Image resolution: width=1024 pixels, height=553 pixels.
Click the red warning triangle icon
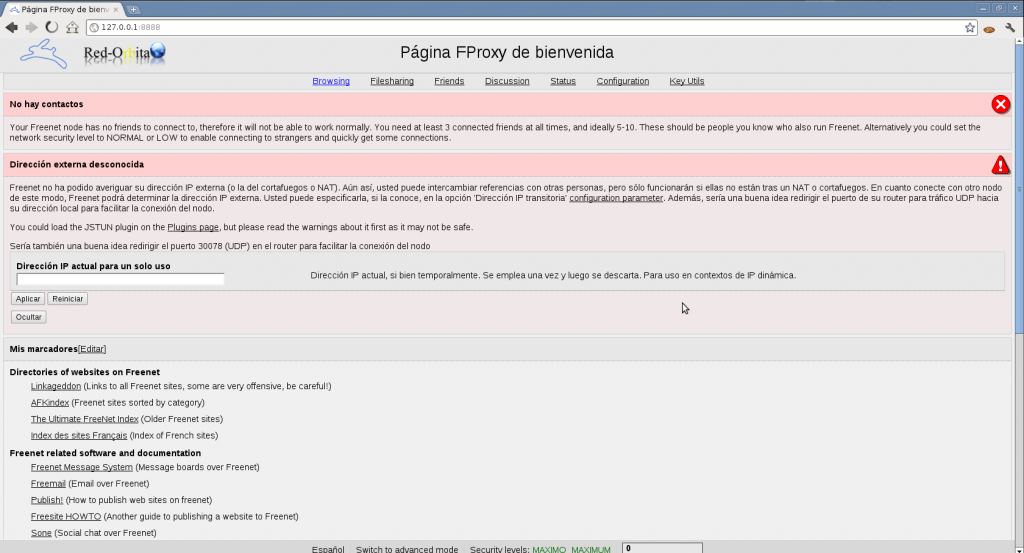point(1000,165)
